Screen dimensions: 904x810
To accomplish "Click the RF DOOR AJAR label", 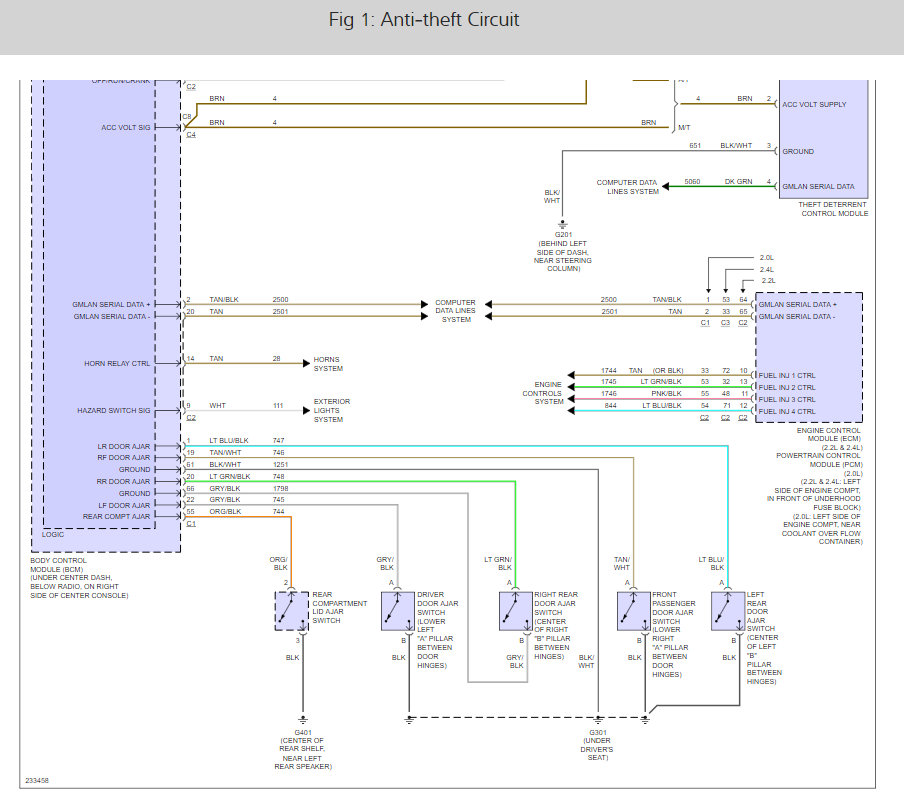I will click(x=123, y=458).
